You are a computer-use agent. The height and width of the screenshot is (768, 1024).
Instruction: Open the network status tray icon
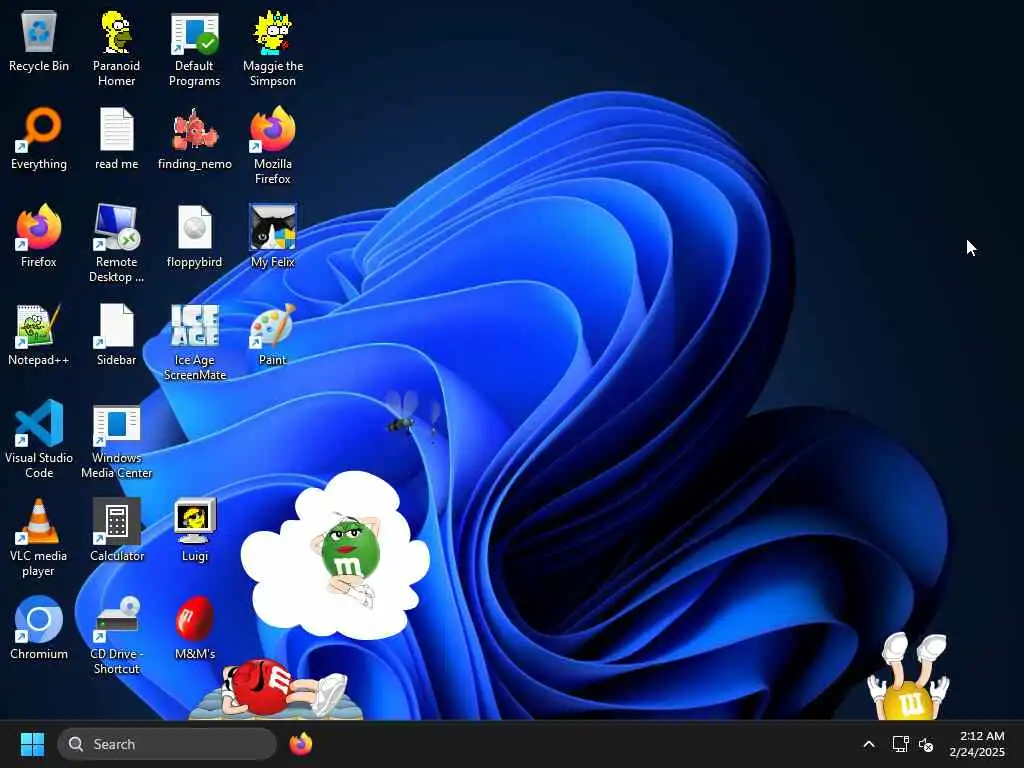click(901, 744)
